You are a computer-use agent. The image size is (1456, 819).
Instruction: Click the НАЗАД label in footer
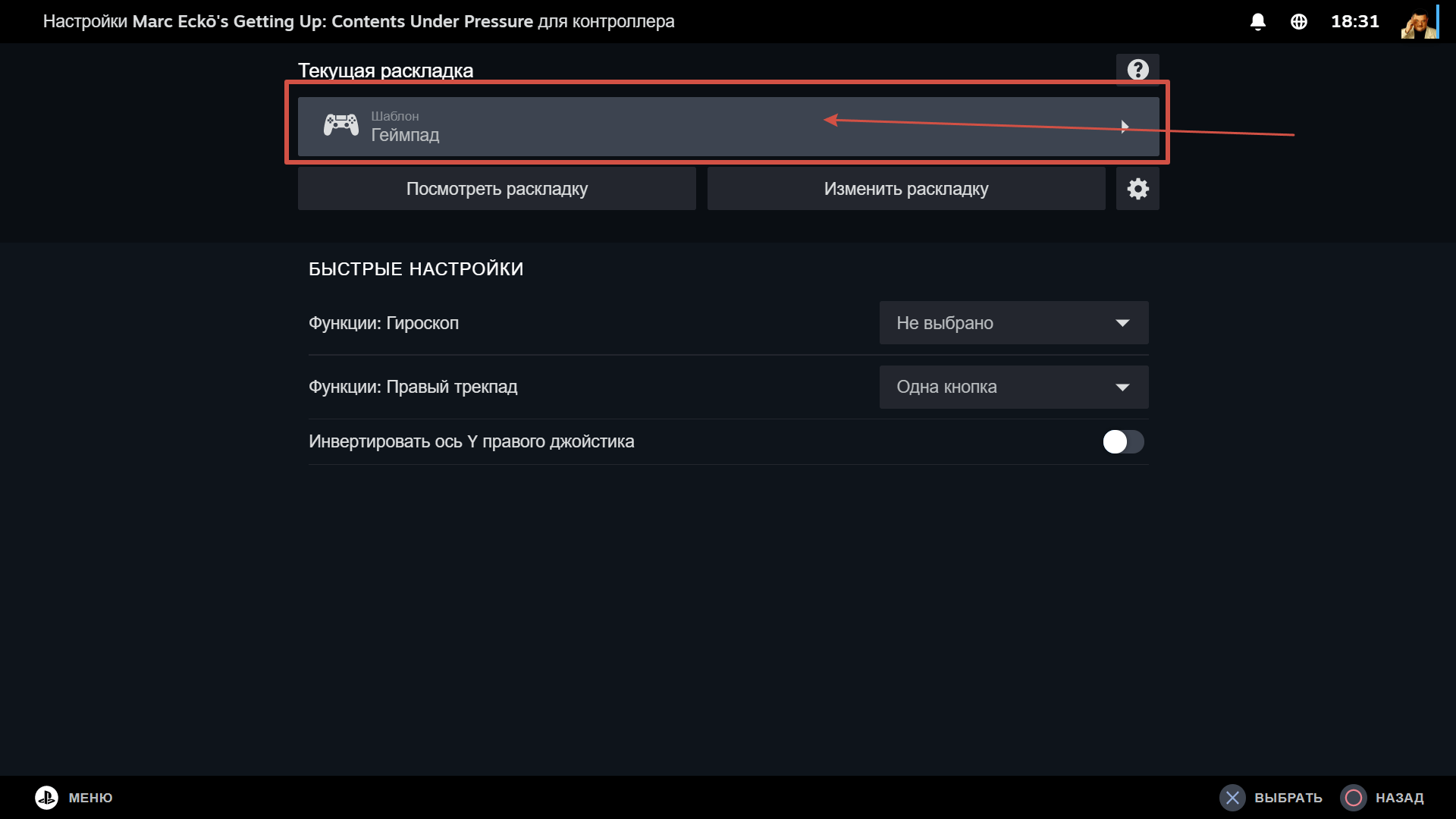1399,798
